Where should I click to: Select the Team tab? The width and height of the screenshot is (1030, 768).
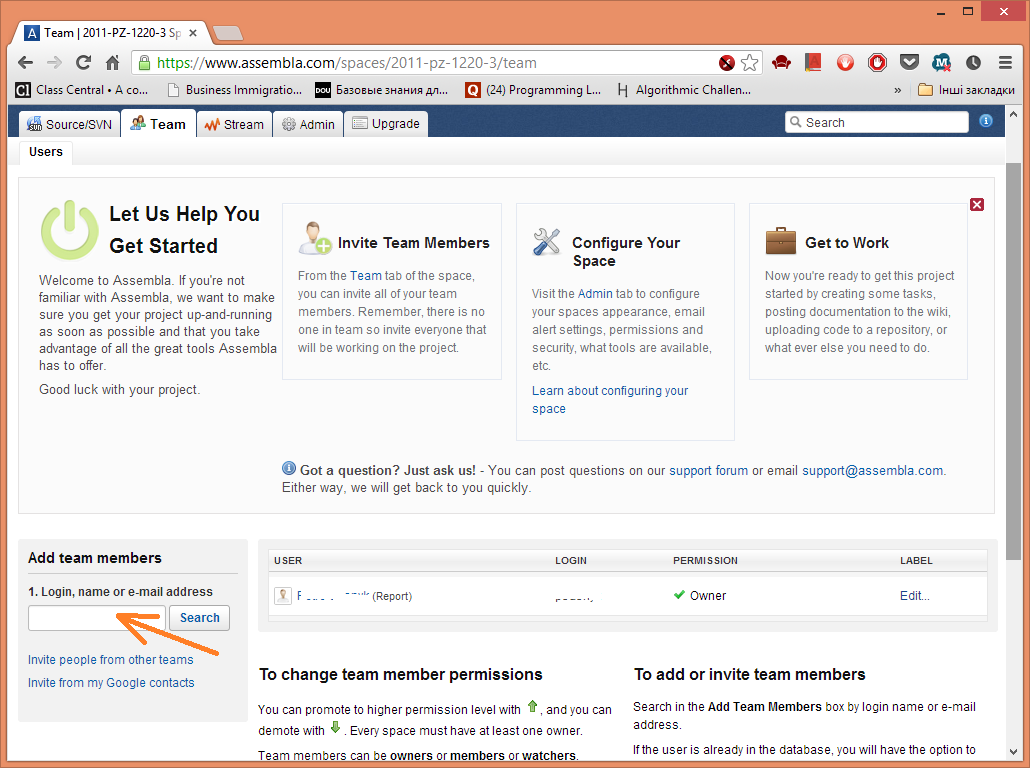[x=158, y=124]
